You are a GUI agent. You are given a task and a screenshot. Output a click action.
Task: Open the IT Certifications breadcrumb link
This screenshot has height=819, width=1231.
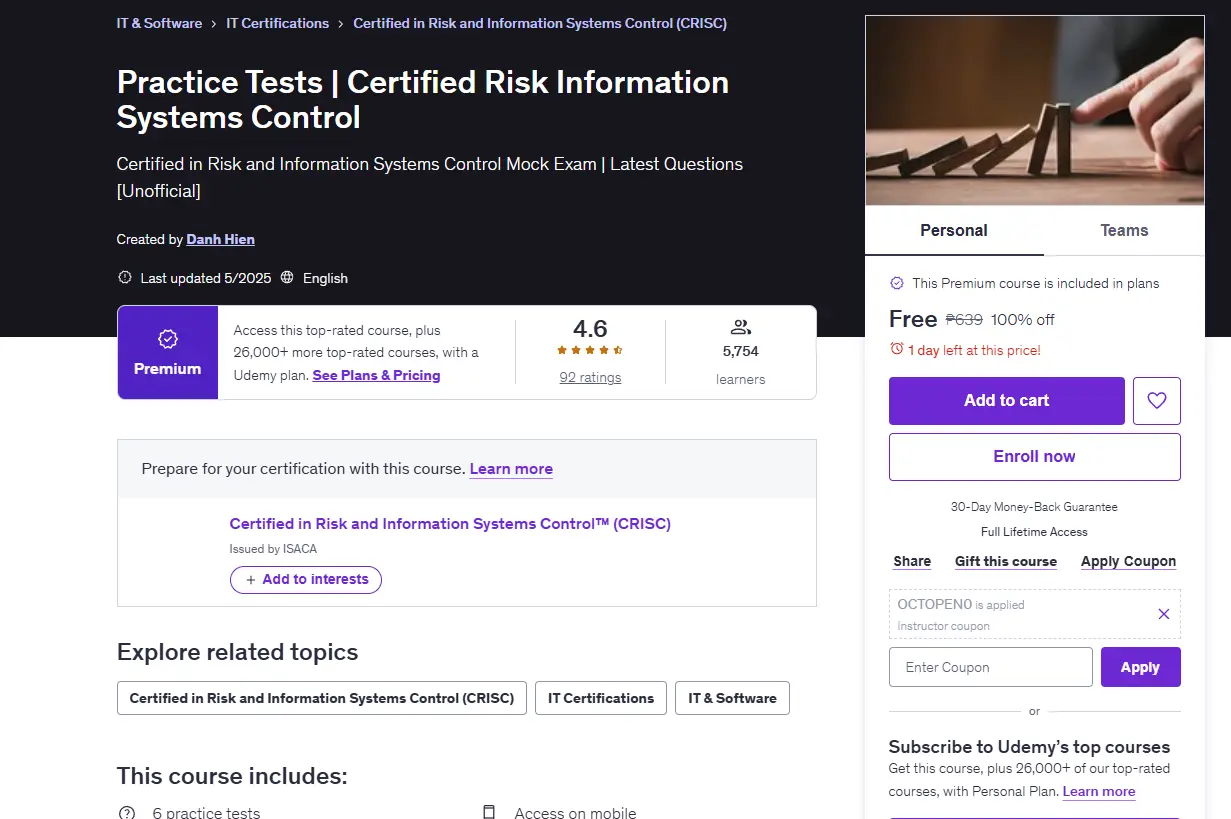277,23
